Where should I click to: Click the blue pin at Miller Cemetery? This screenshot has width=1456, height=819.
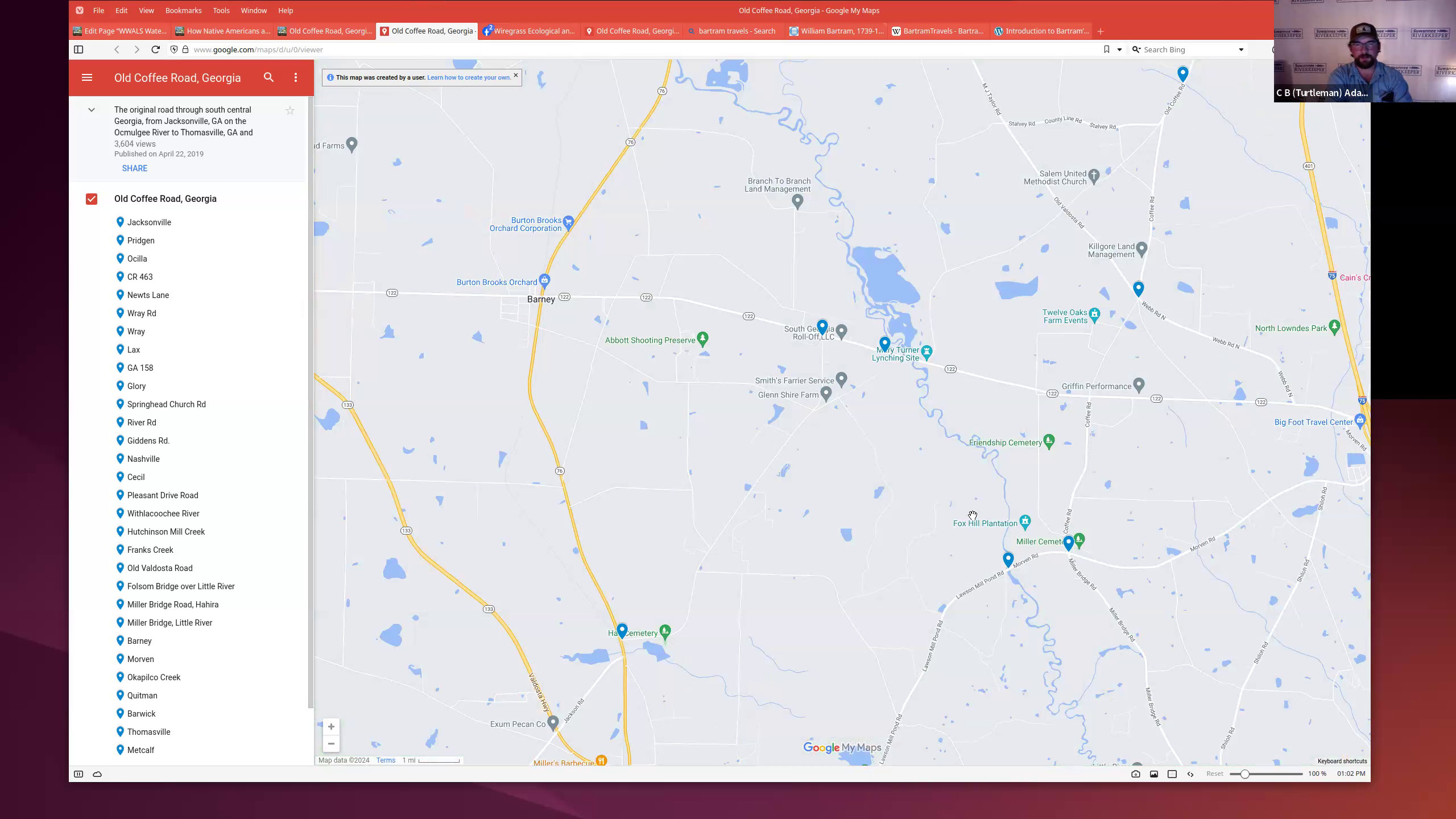click(x=1068, y=543)
